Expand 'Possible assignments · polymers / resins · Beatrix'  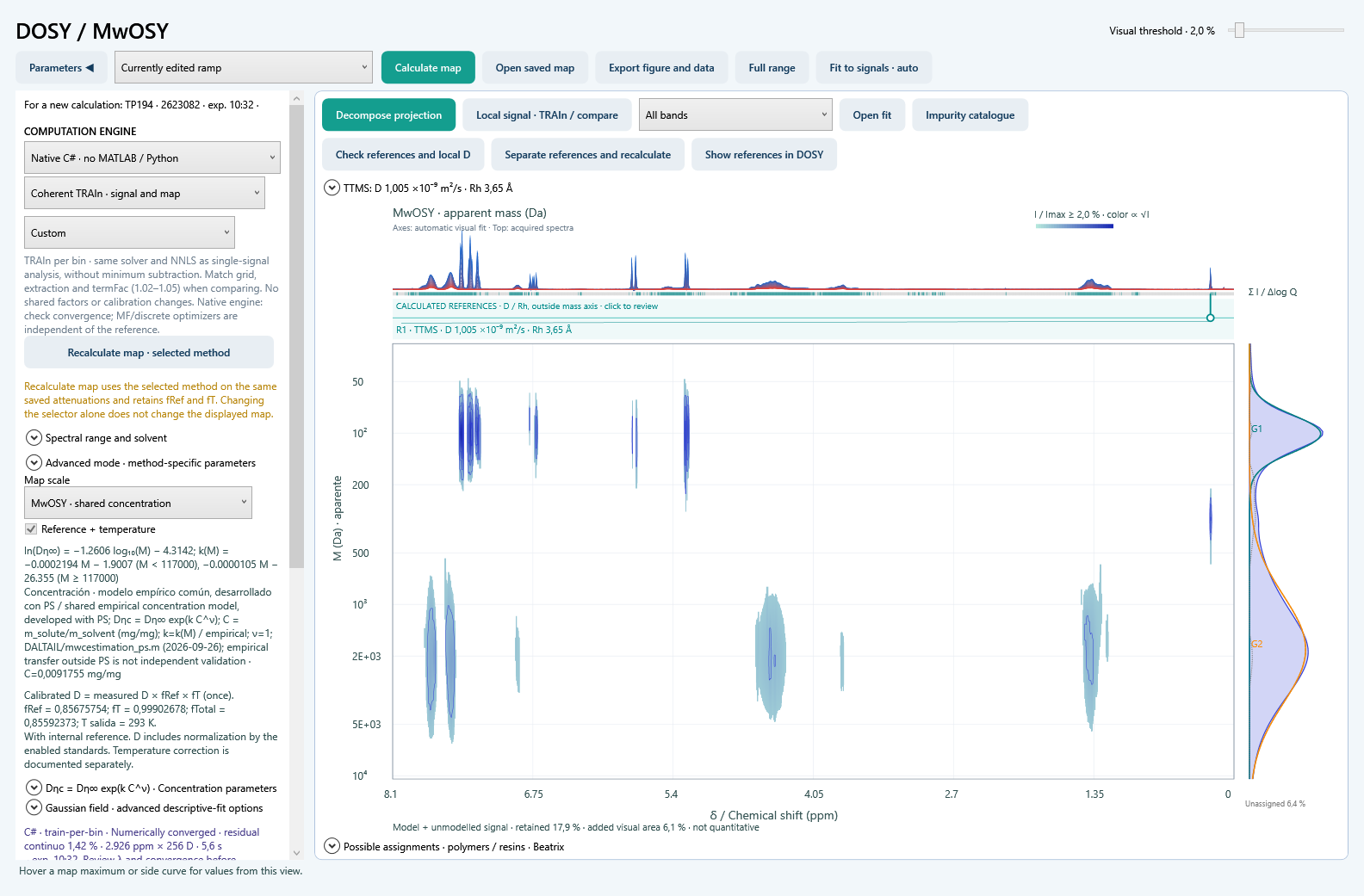[x=332, y=847]
